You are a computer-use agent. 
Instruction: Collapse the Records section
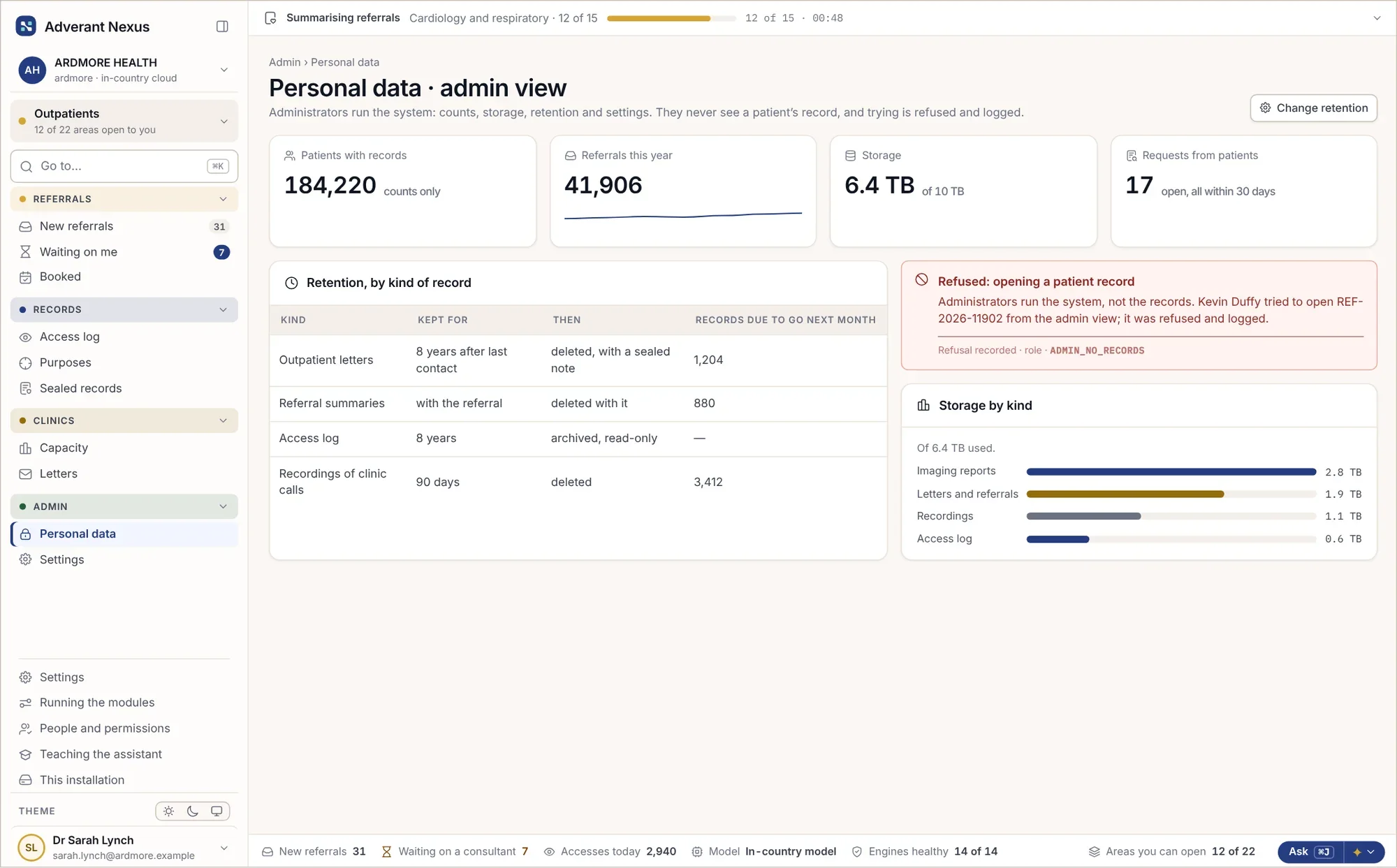pos(124,309)
